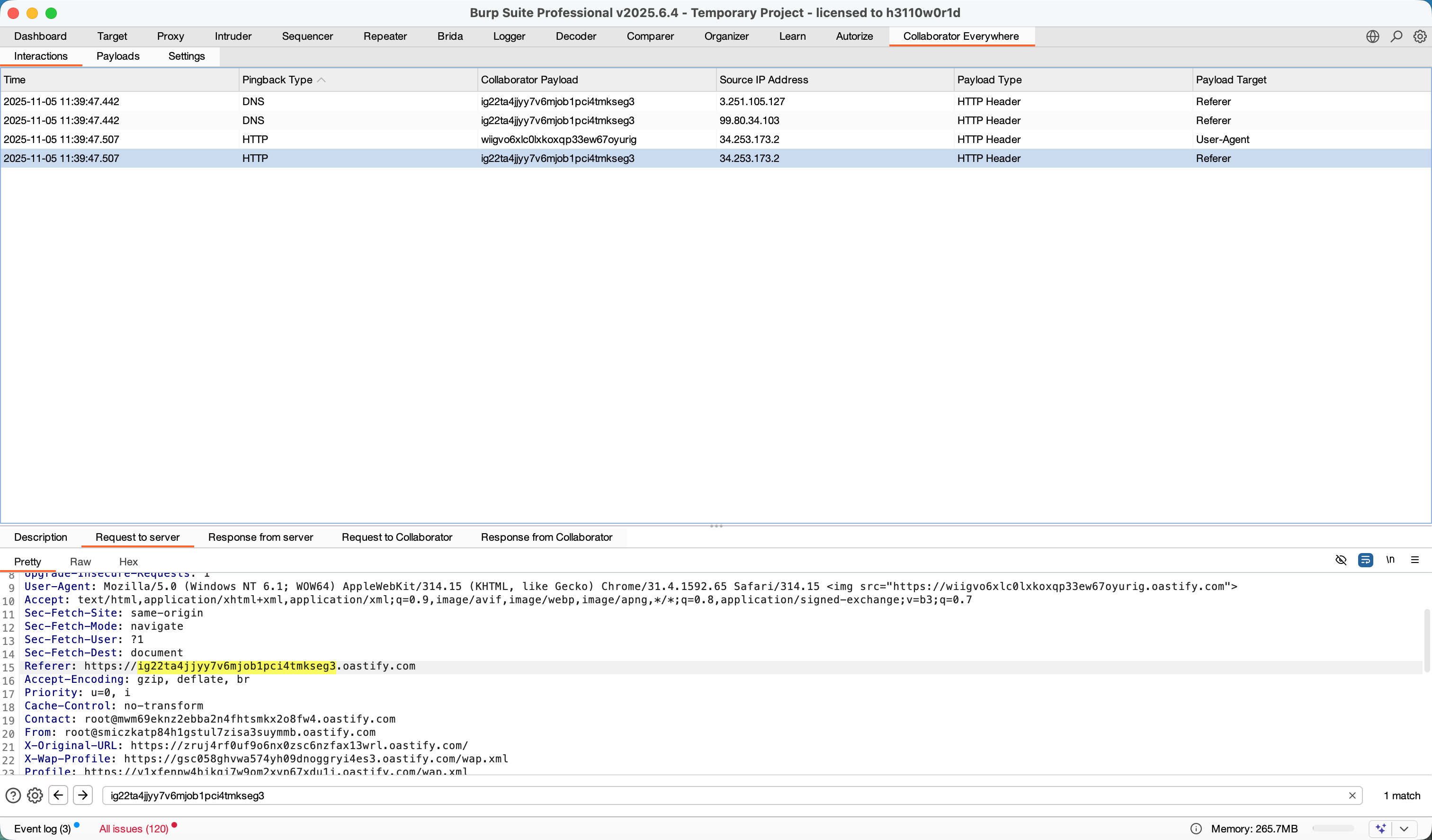Viewport: 1432px width, 840px height.
Task: Toggle the \n newline characters display
Action: [1390, 560]
